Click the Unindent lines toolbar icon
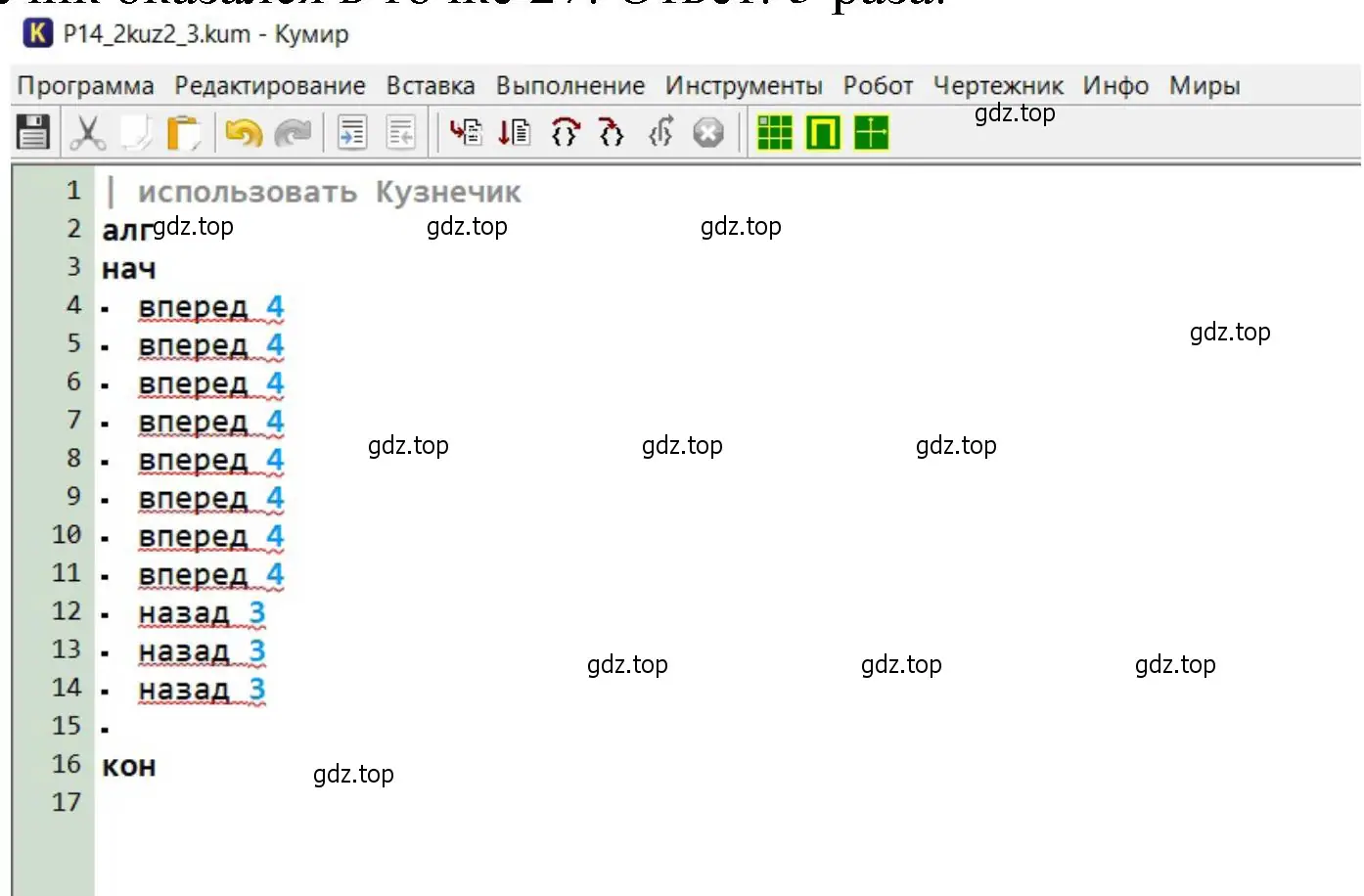 point(401,132)
